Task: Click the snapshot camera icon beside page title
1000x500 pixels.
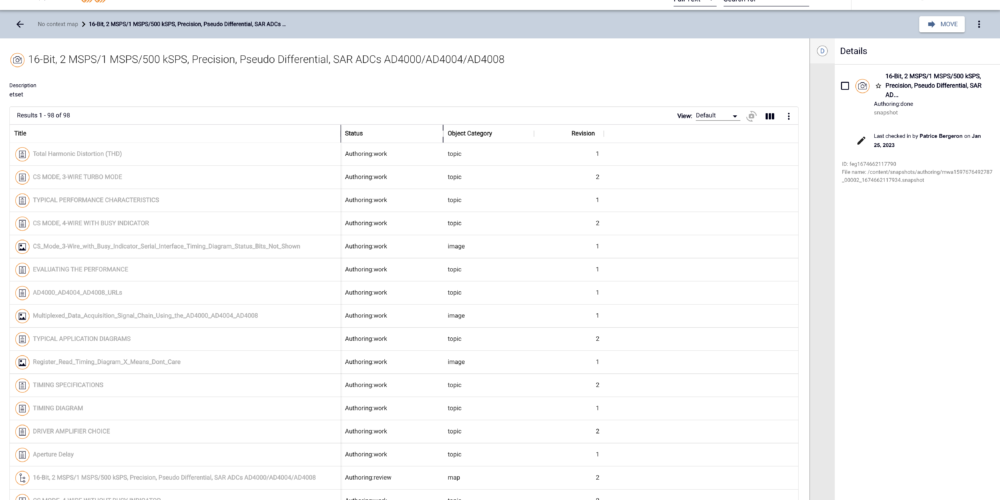Action: click(x=17, y=60)
